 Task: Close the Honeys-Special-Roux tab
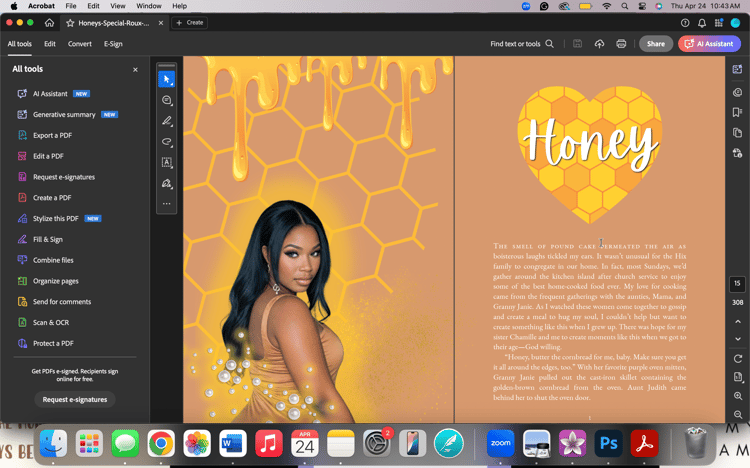(x=161, y=23)
